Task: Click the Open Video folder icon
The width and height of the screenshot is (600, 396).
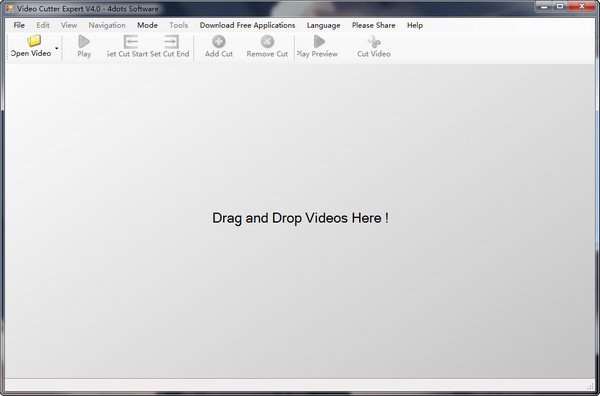Action: (34, 41)
